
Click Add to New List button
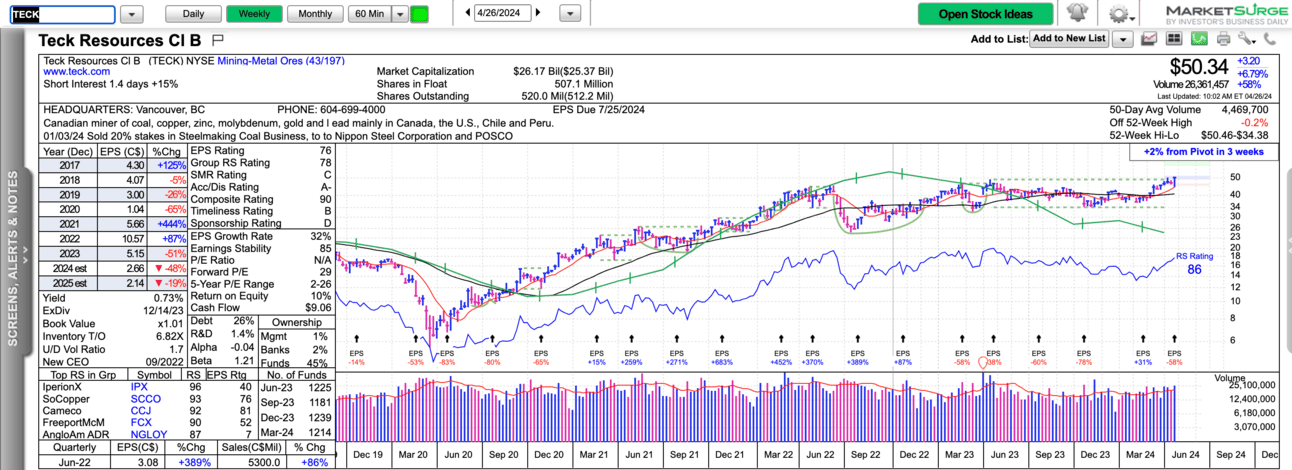pyautogui.click(x=1069, y=39)
